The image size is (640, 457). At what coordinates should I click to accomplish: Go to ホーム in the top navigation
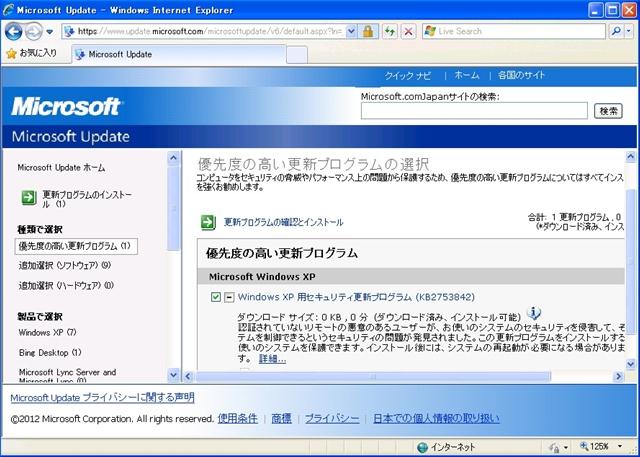(467, 75)
